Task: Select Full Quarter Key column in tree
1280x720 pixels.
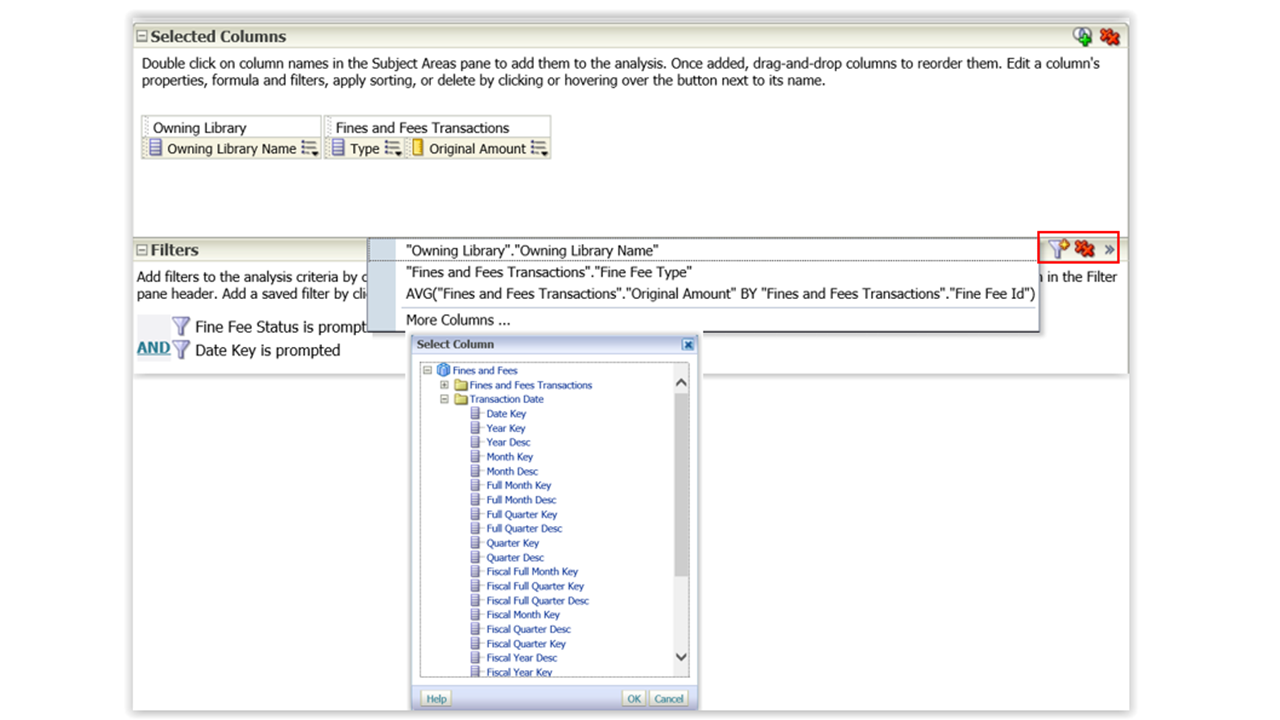Action: point(522,514)
